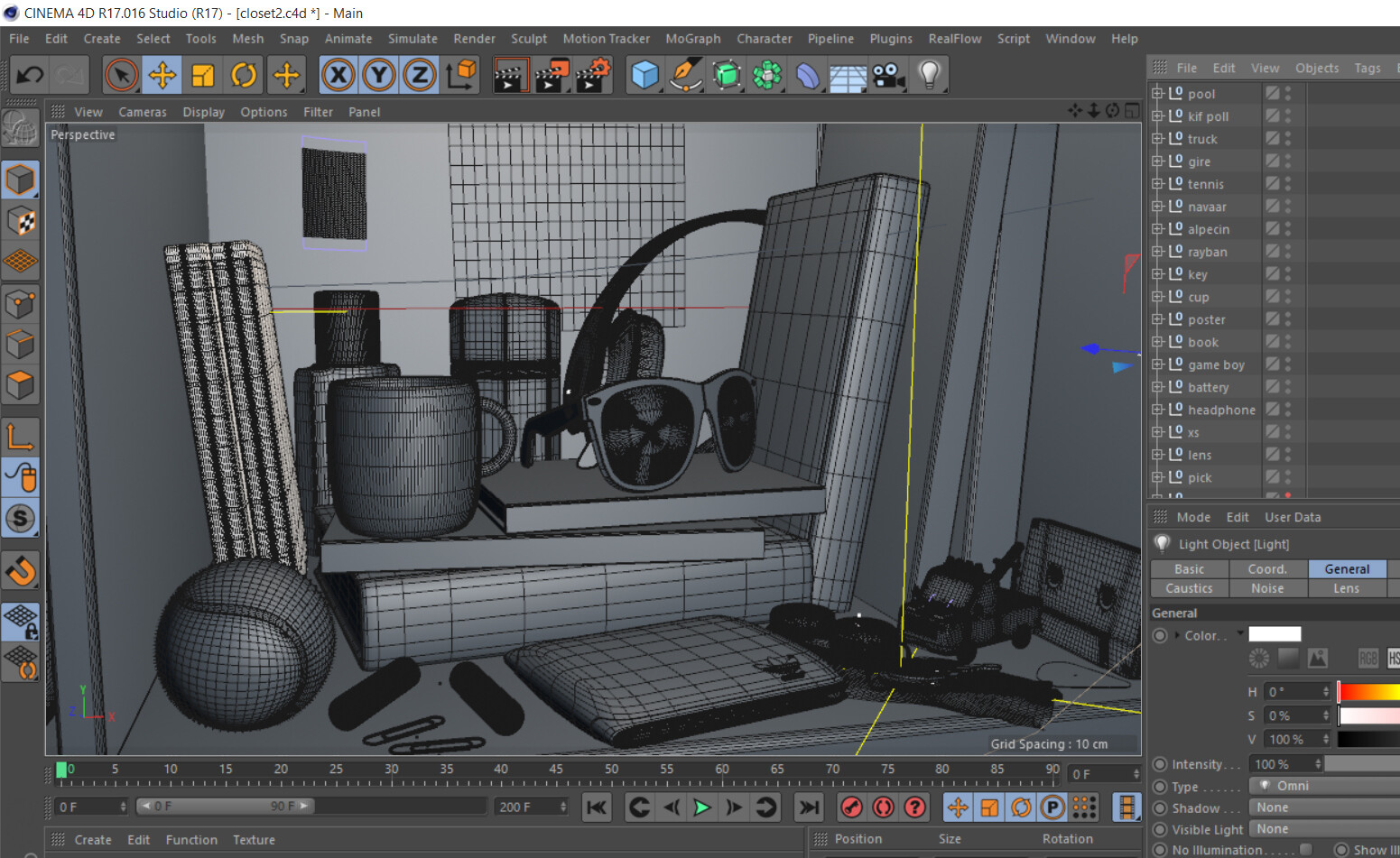Switch to the Coord. tab
Viewport: 1400px width, 858px height.
[x=1267, y=569]
